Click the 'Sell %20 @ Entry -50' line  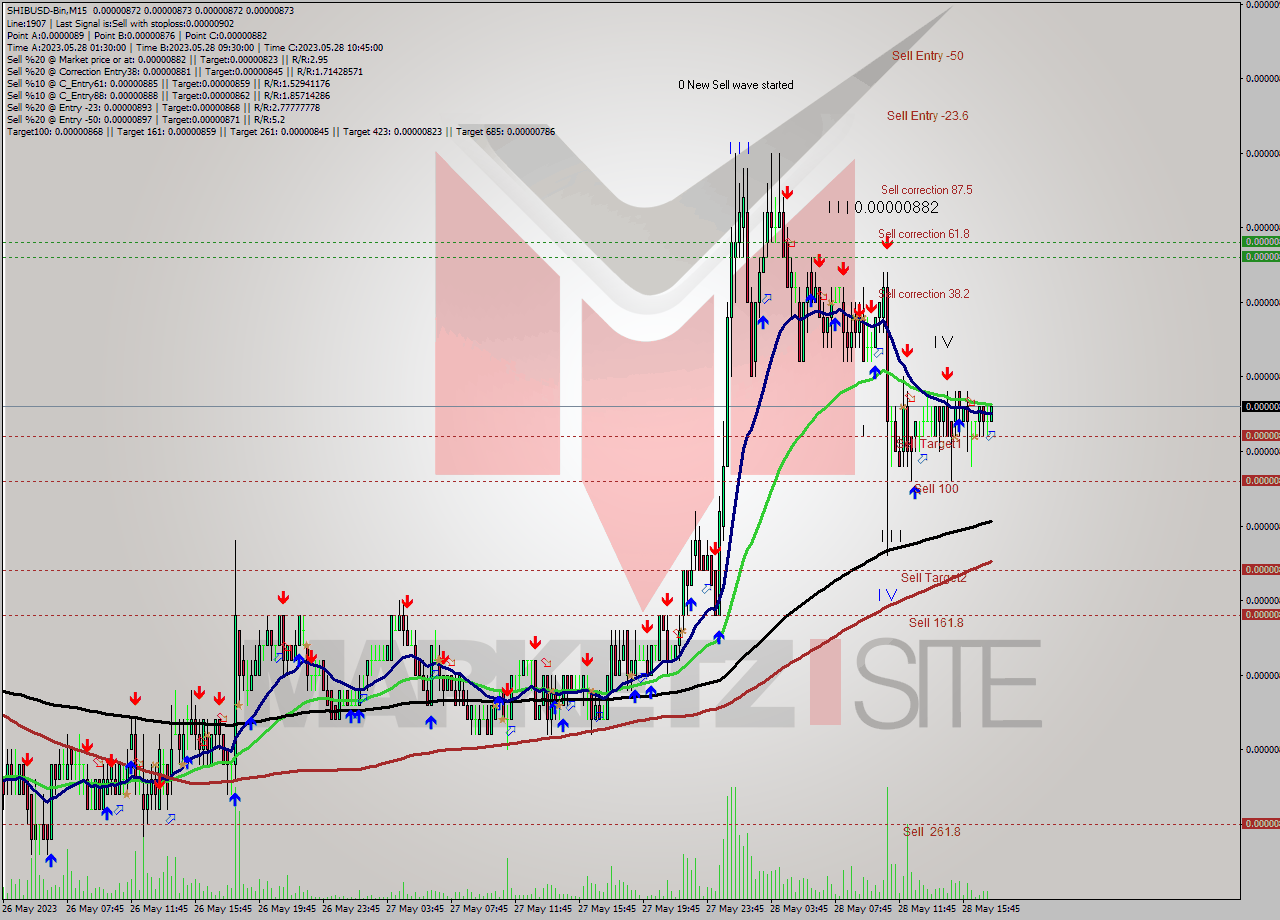pos(144,119)
